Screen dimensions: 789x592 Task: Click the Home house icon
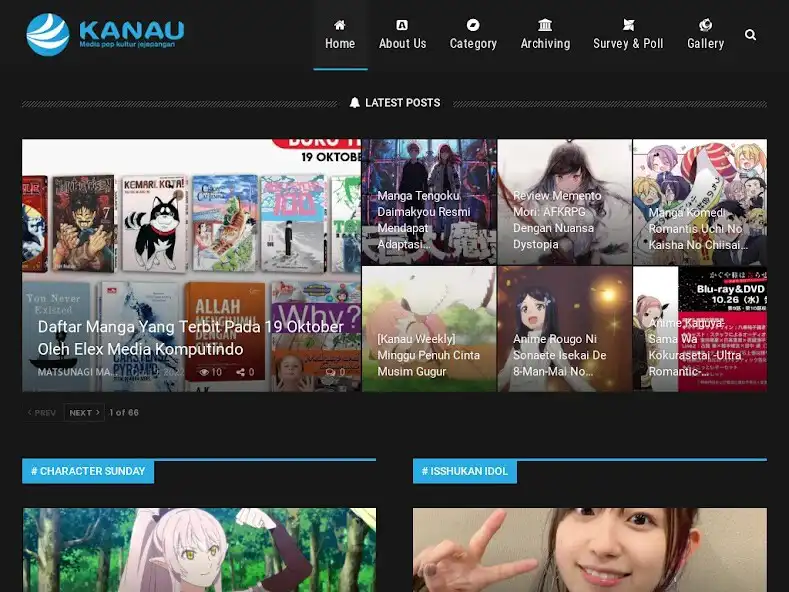point(340,25)
